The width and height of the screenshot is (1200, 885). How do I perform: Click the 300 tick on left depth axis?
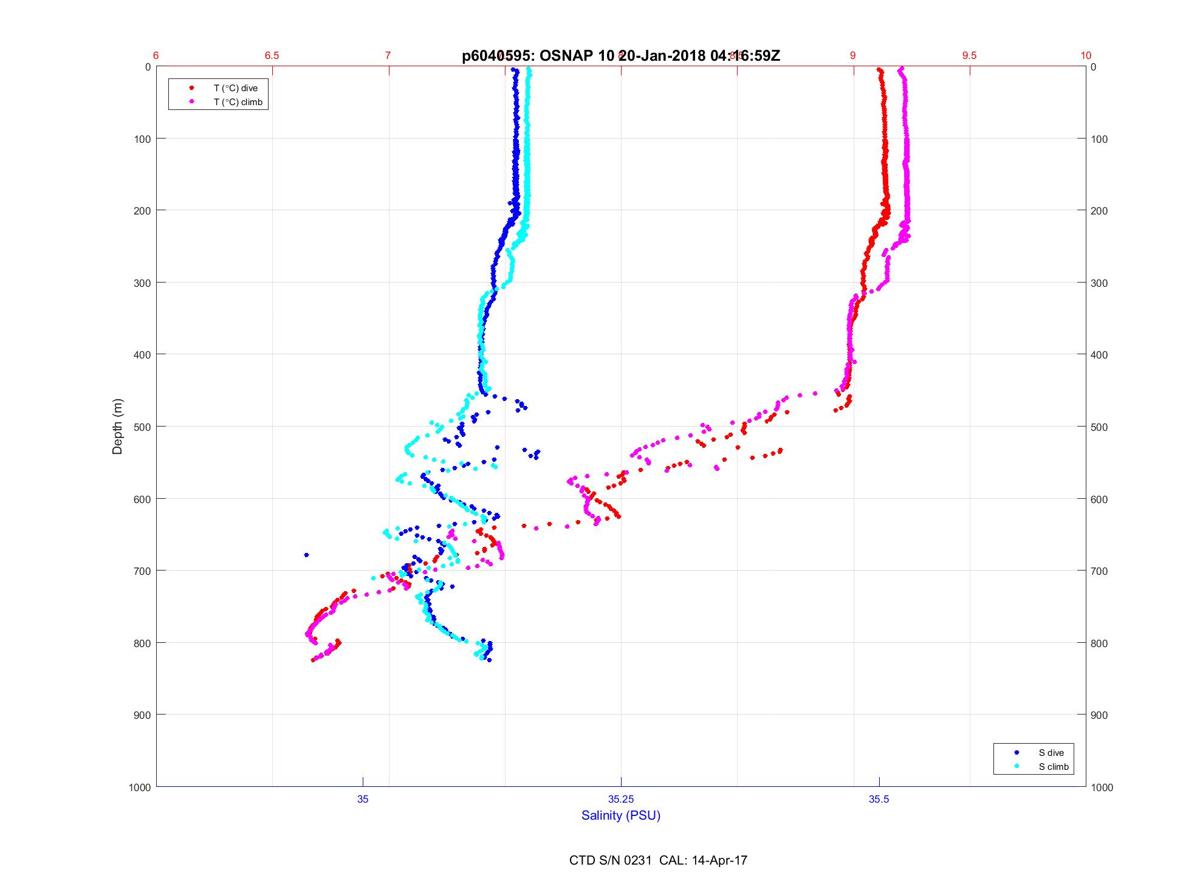141,283
